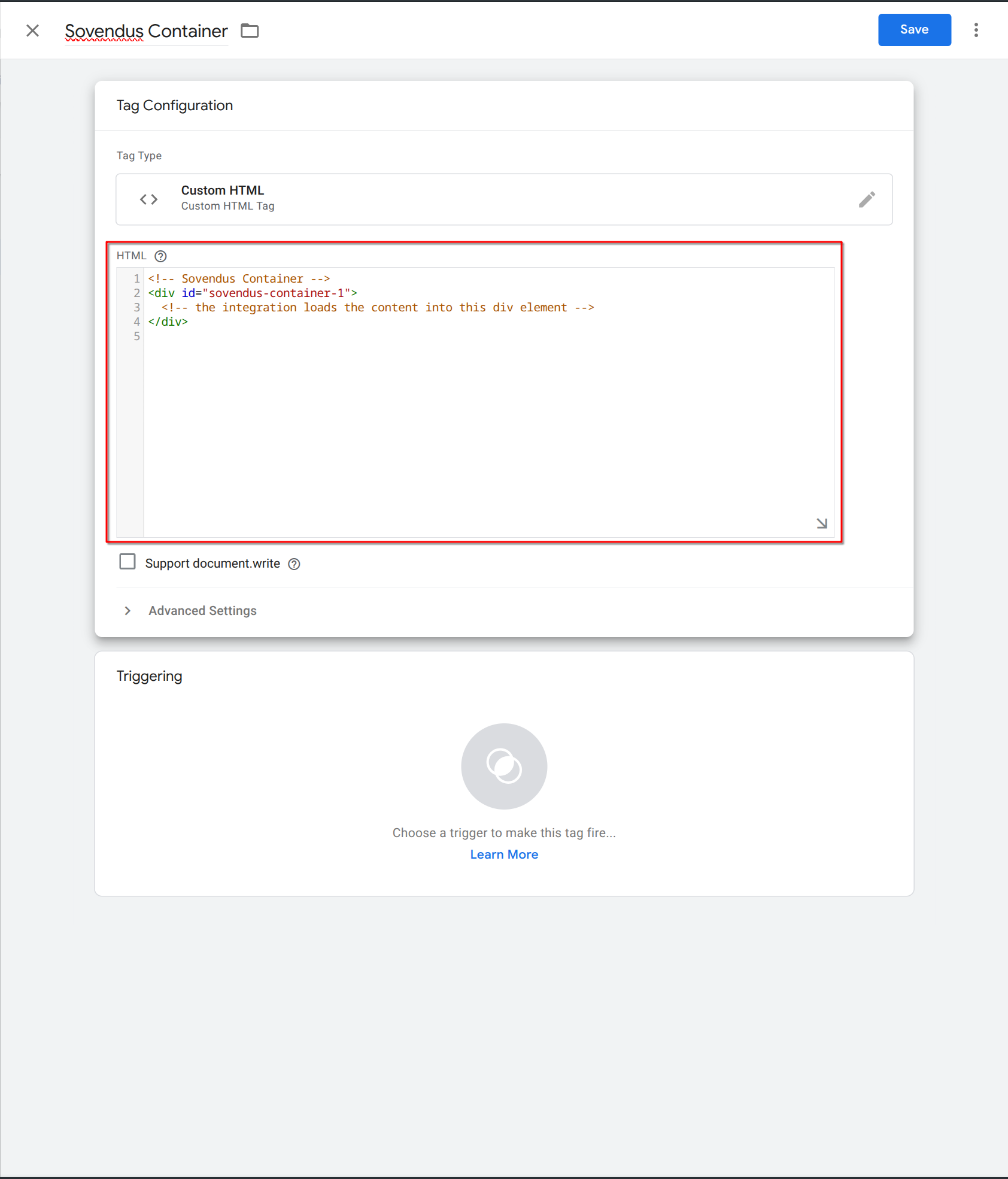Click empty line number 5 in editor
Viewport: 1008px width, 1179px height.
pyautogui.click(x=137, y=336)
